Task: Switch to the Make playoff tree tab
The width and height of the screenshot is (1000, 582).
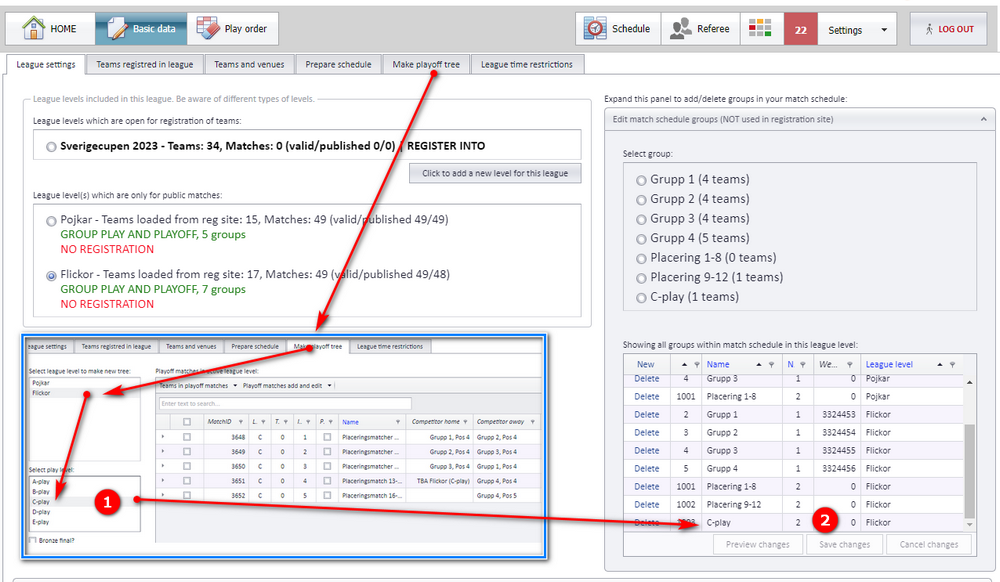Action: pos(426,64)
